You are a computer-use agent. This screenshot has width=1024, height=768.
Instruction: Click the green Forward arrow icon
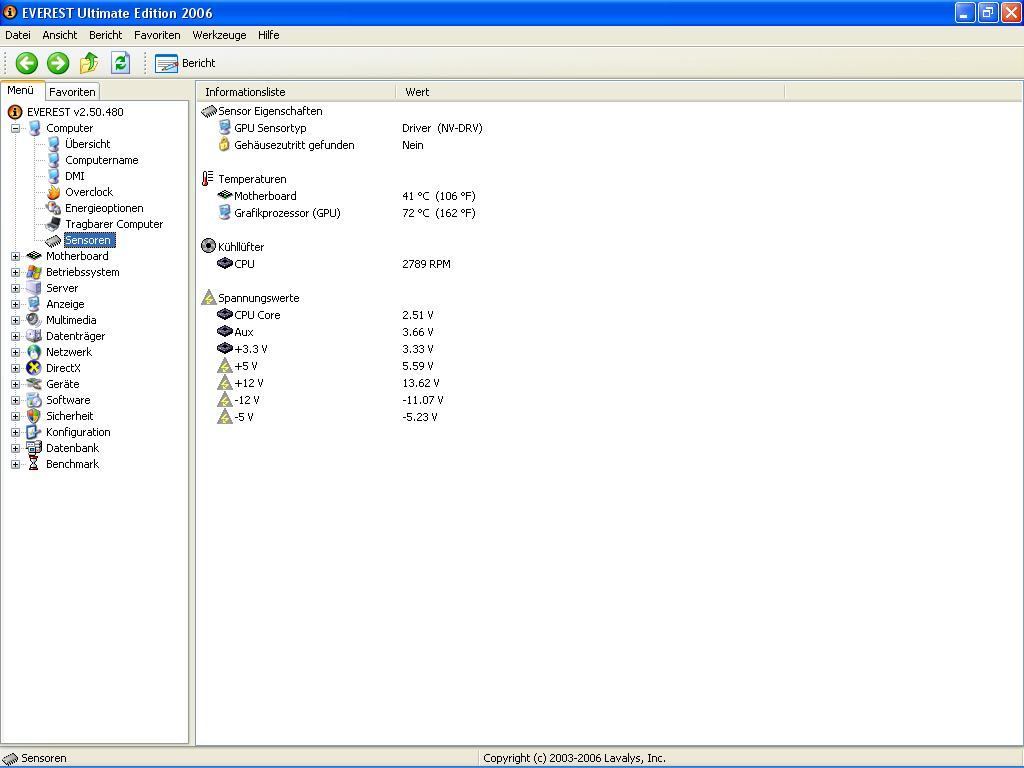58,63
